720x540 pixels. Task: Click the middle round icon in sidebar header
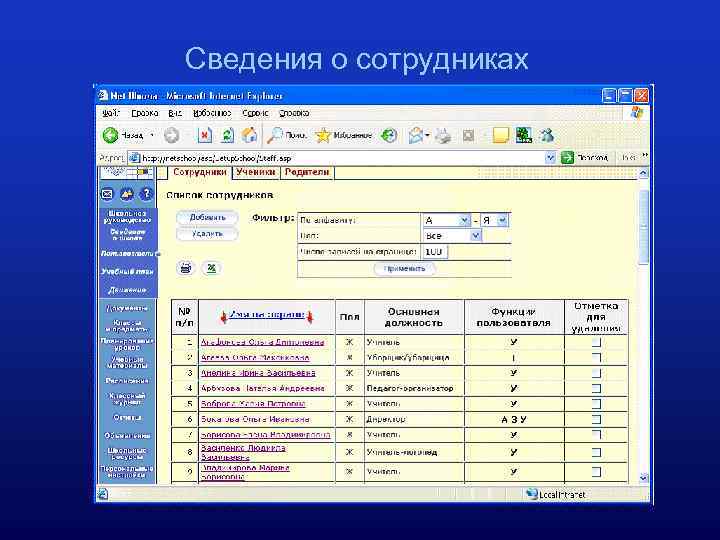(127, 194)
